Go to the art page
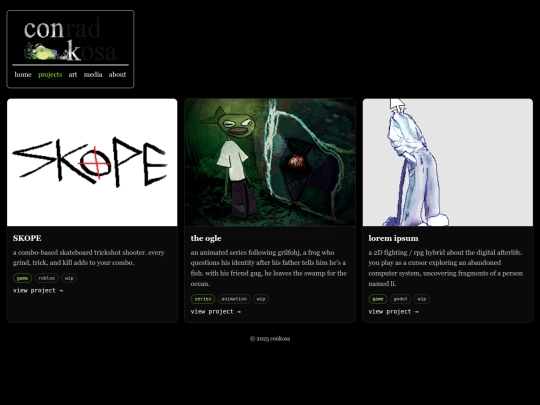This screenshot has width=540, height=405. point(73,74)
